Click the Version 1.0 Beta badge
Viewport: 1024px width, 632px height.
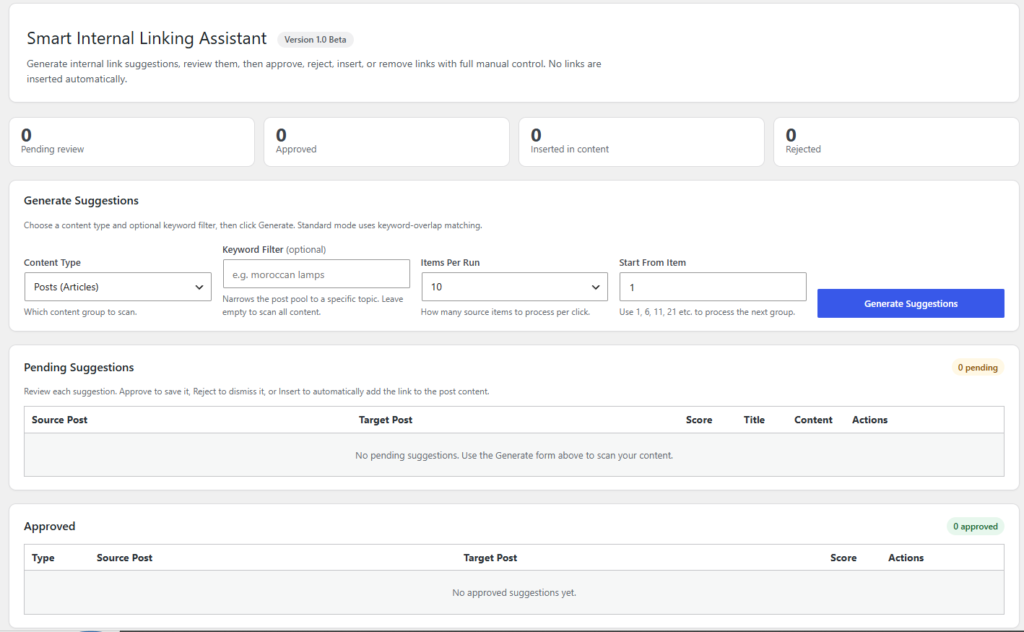pyautogui.click(x=315, y=40)
